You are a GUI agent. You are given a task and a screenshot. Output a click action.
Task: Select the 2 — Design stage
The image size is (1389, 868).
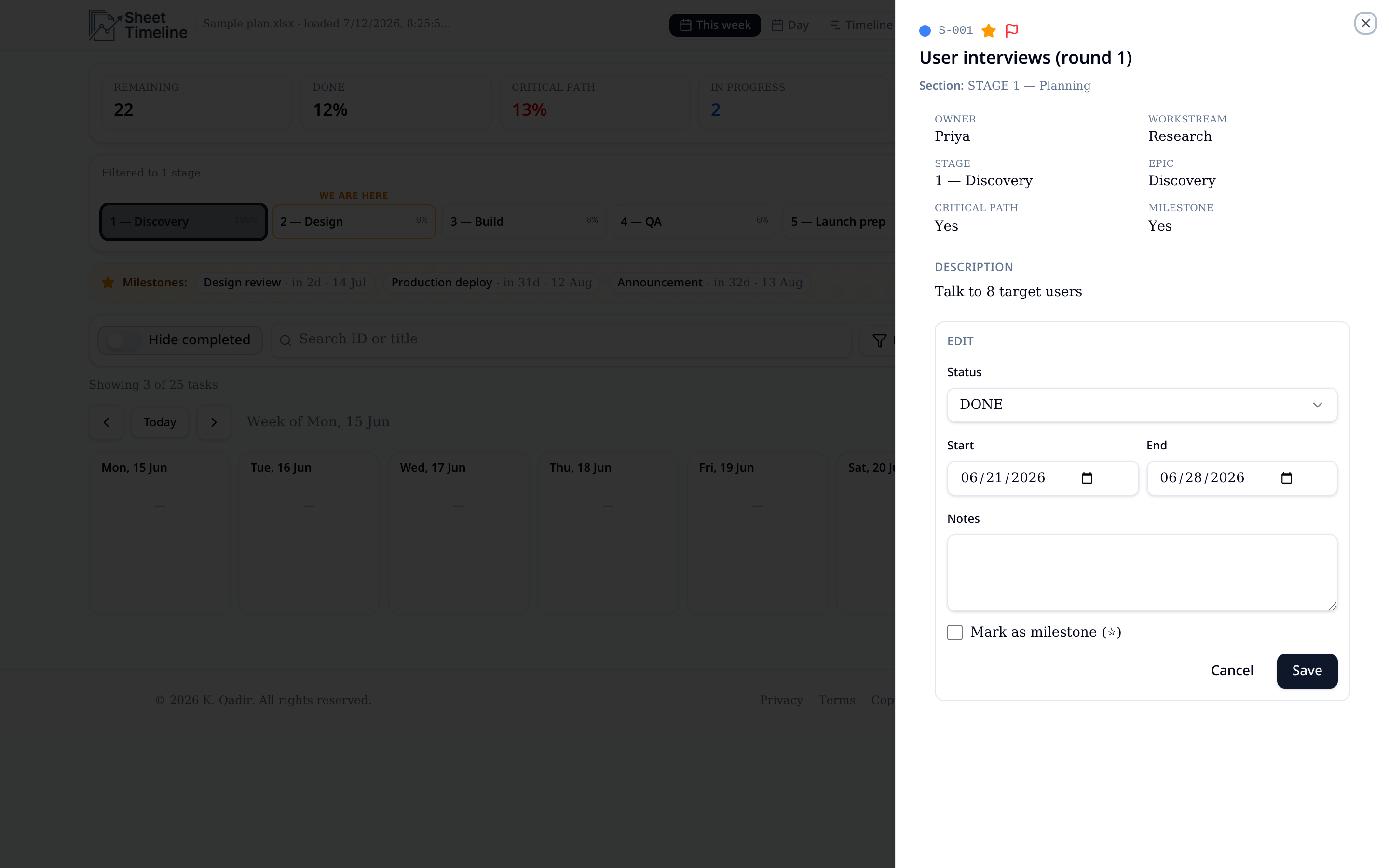pos(354,222)
